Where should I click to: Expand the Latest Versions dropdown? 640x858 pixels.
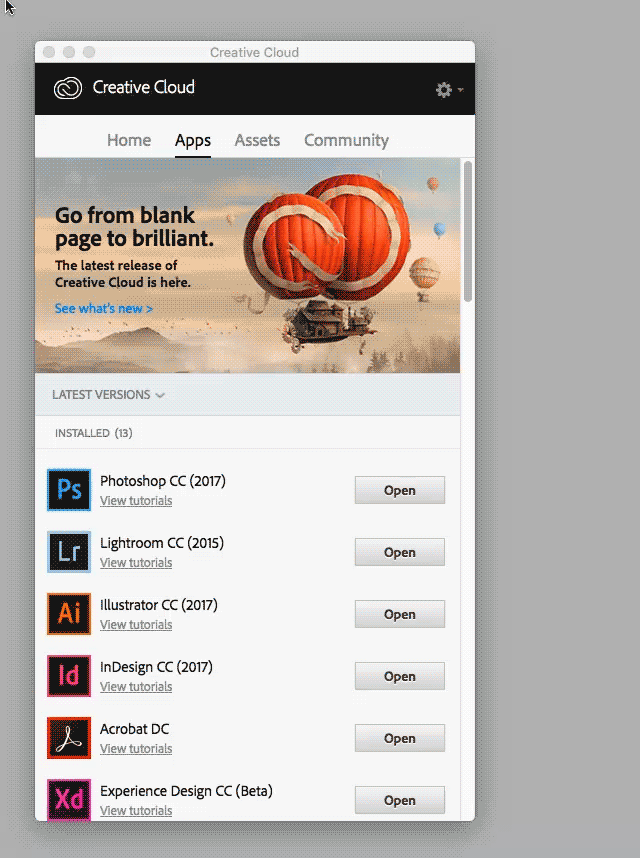click(x=108, y=395)
